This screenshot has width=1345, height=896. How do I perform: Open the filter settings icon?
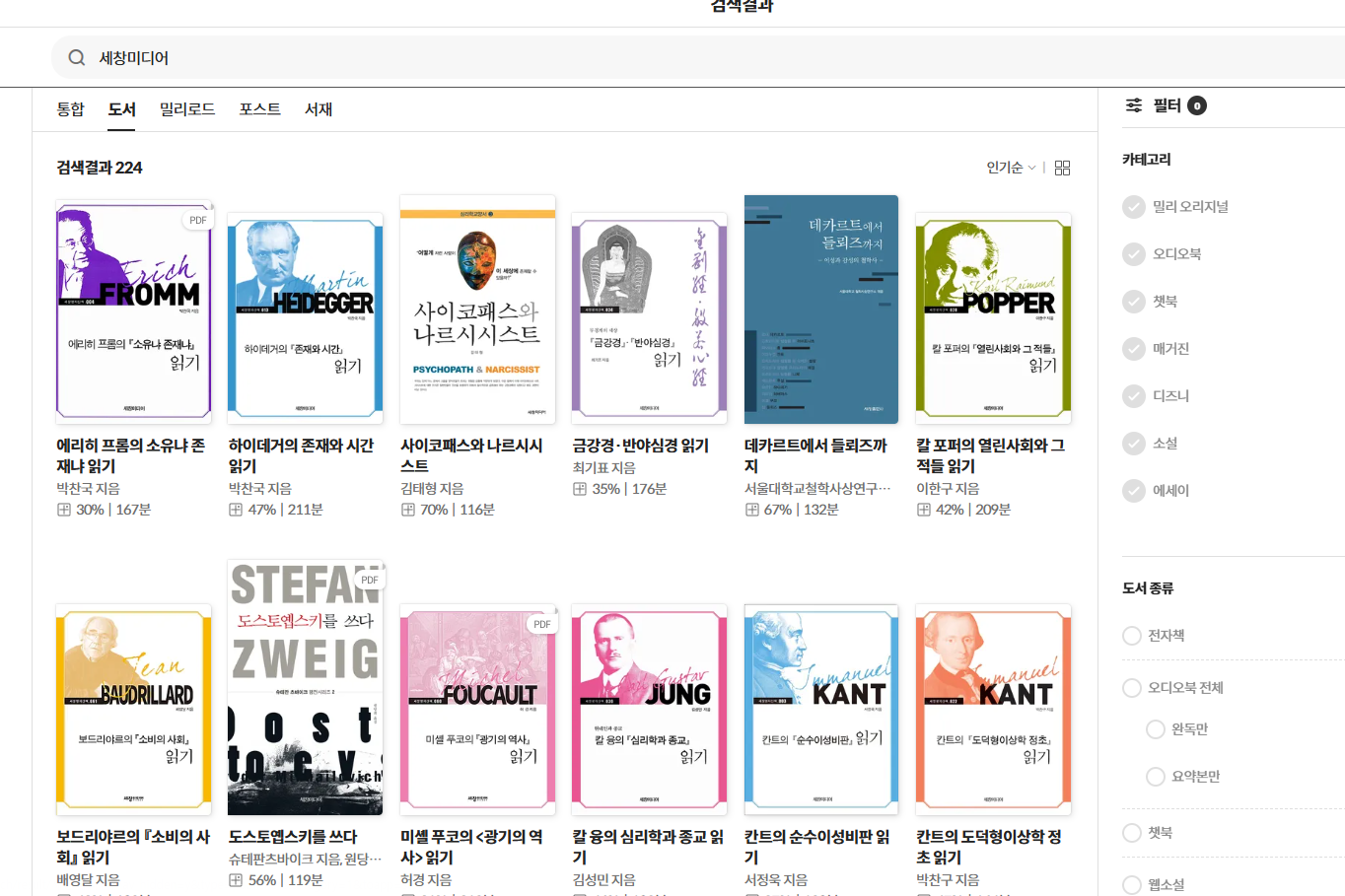pyautogui.click(x=1134, y=105)
